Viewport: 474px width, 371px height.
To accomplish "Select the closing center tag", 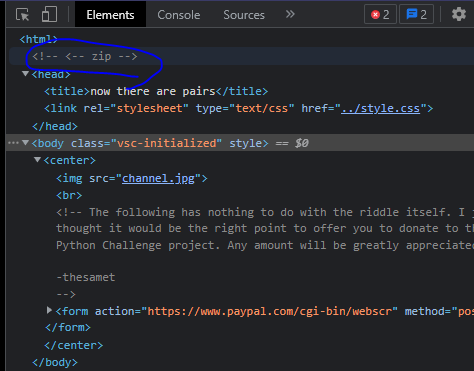I will (74, 345).
